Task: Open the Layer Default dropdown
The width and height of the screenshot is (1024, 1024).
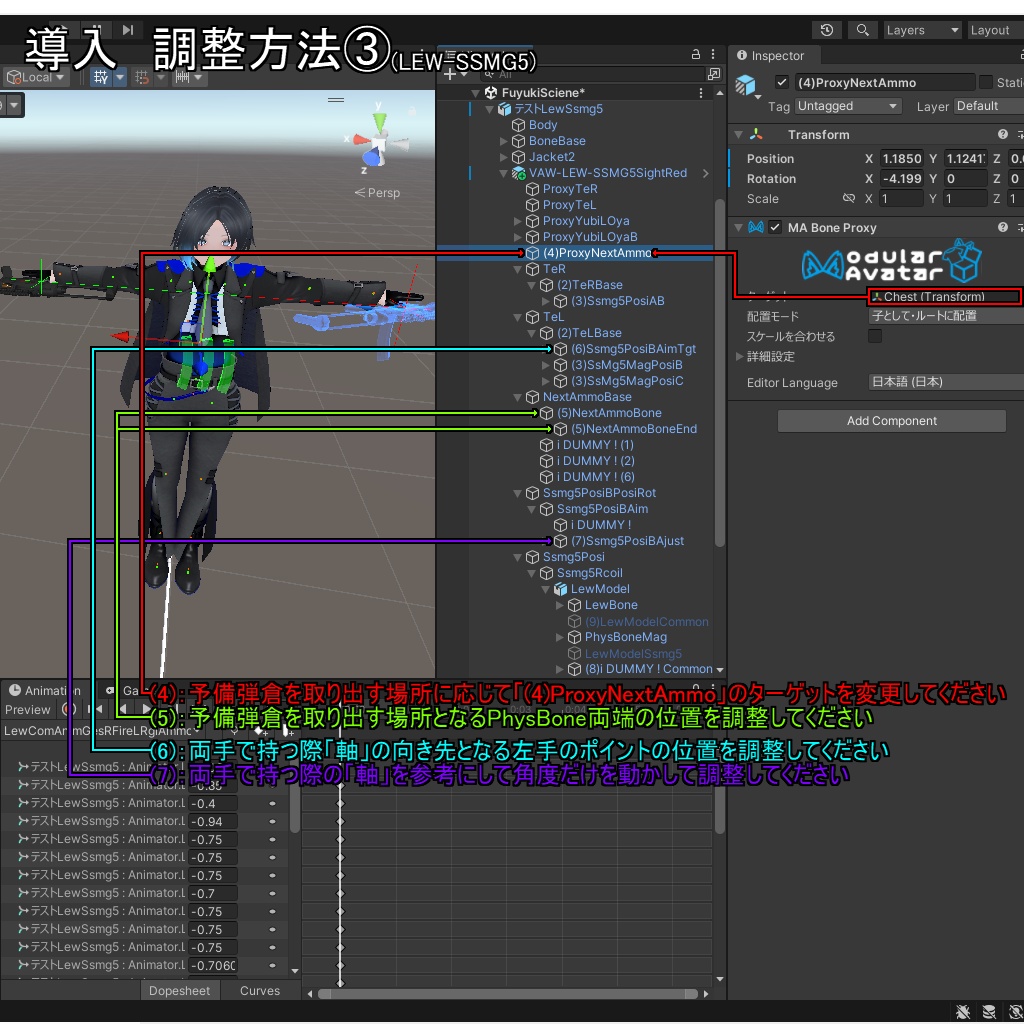Action: tap(989, 106)
